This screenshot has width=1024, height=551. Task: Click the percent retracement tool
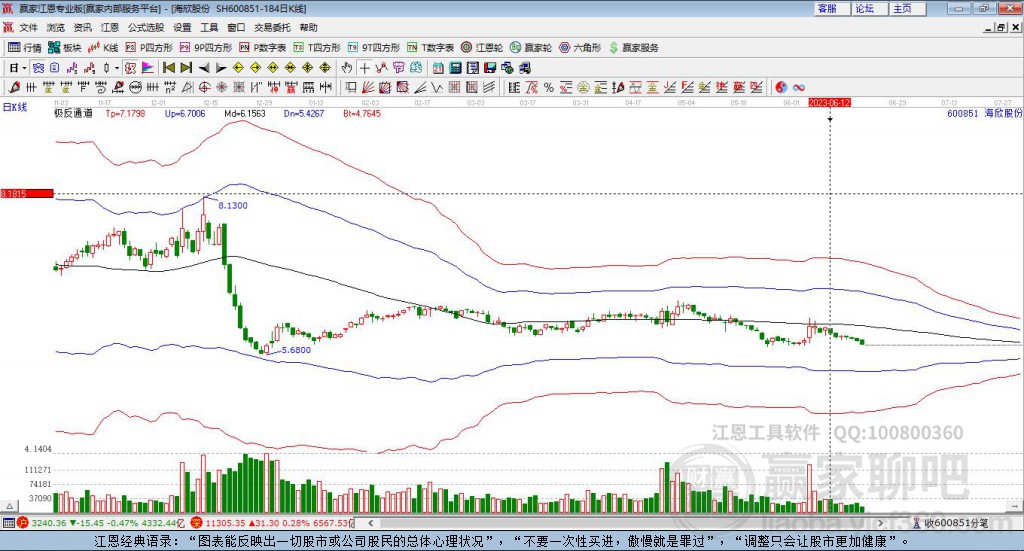[x=549, y=87]
